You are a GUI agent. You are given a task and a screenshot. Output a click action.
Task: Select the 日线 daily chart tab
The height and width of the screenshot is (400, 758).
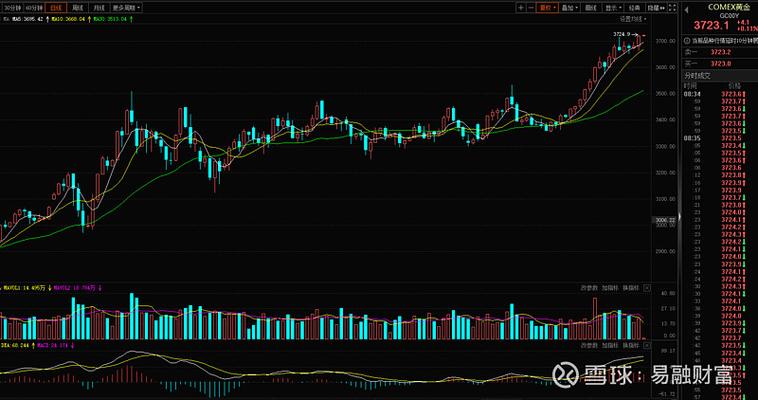point(56,7)
